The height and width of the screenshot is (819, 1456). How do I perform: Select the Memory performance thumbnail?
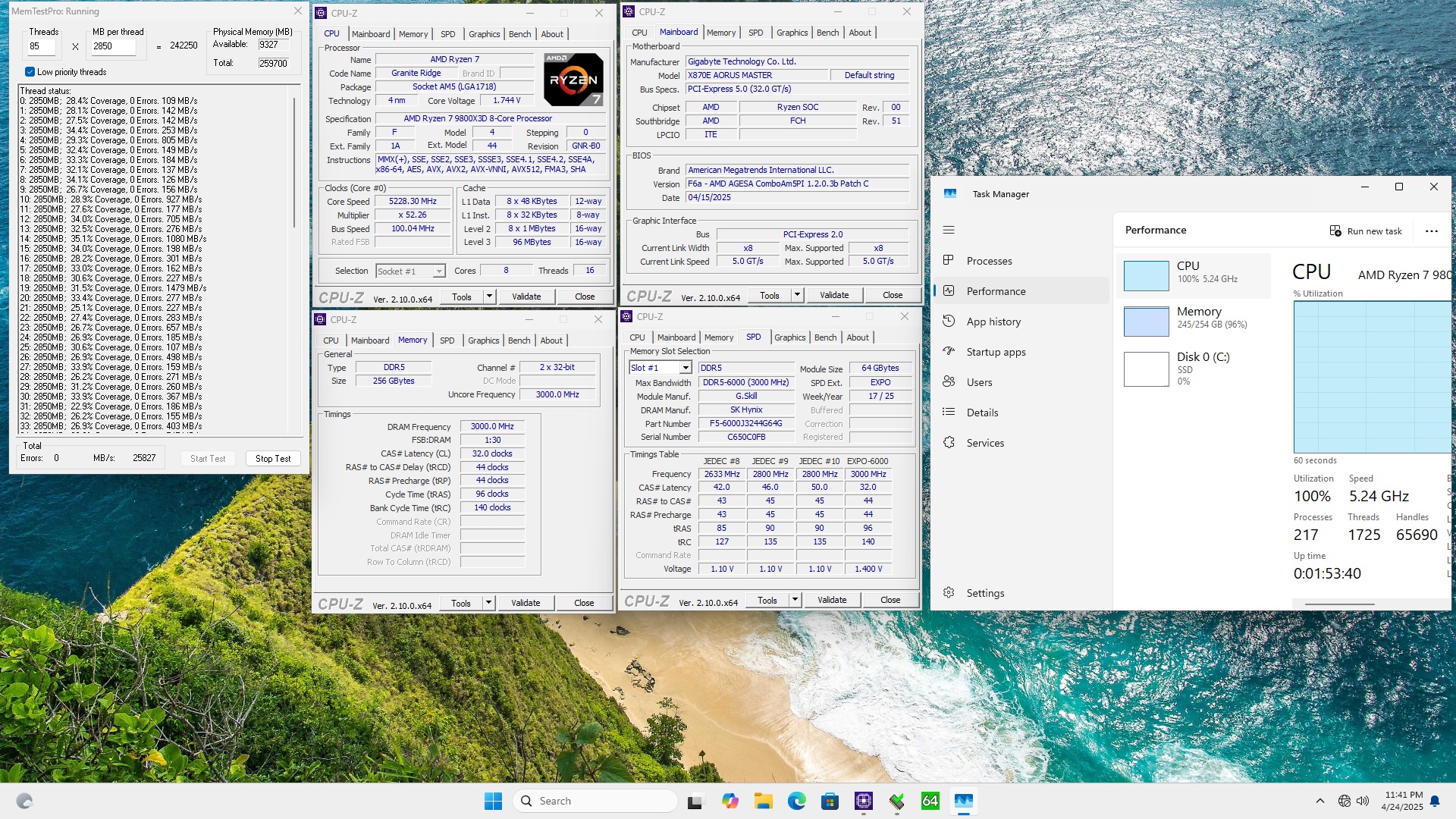point(1146,322)
